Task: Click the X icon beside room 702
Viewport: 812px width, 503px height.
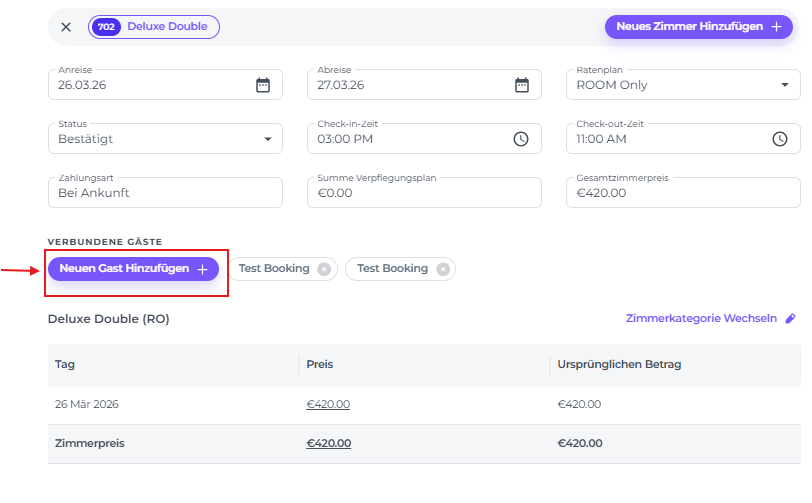Action: click(66, 27)
